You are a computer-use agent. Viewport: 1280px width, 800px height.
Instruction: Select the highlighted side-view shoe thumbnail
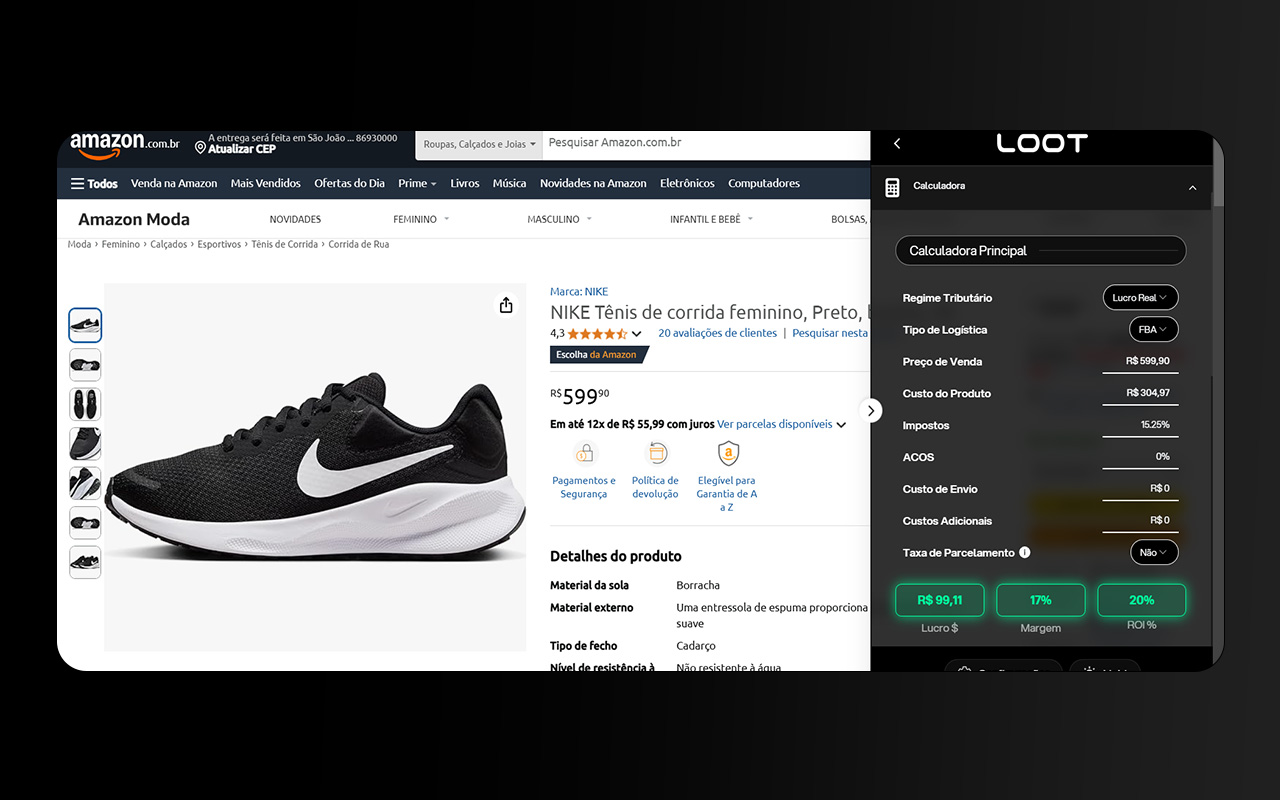pos(85,325)
